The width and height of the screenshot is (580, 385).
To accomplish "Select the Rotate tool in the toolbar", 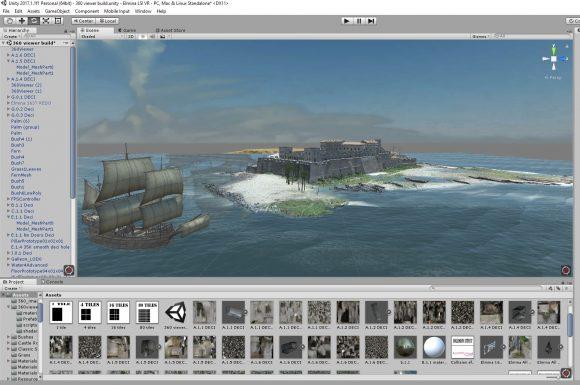I will point(34,21).
